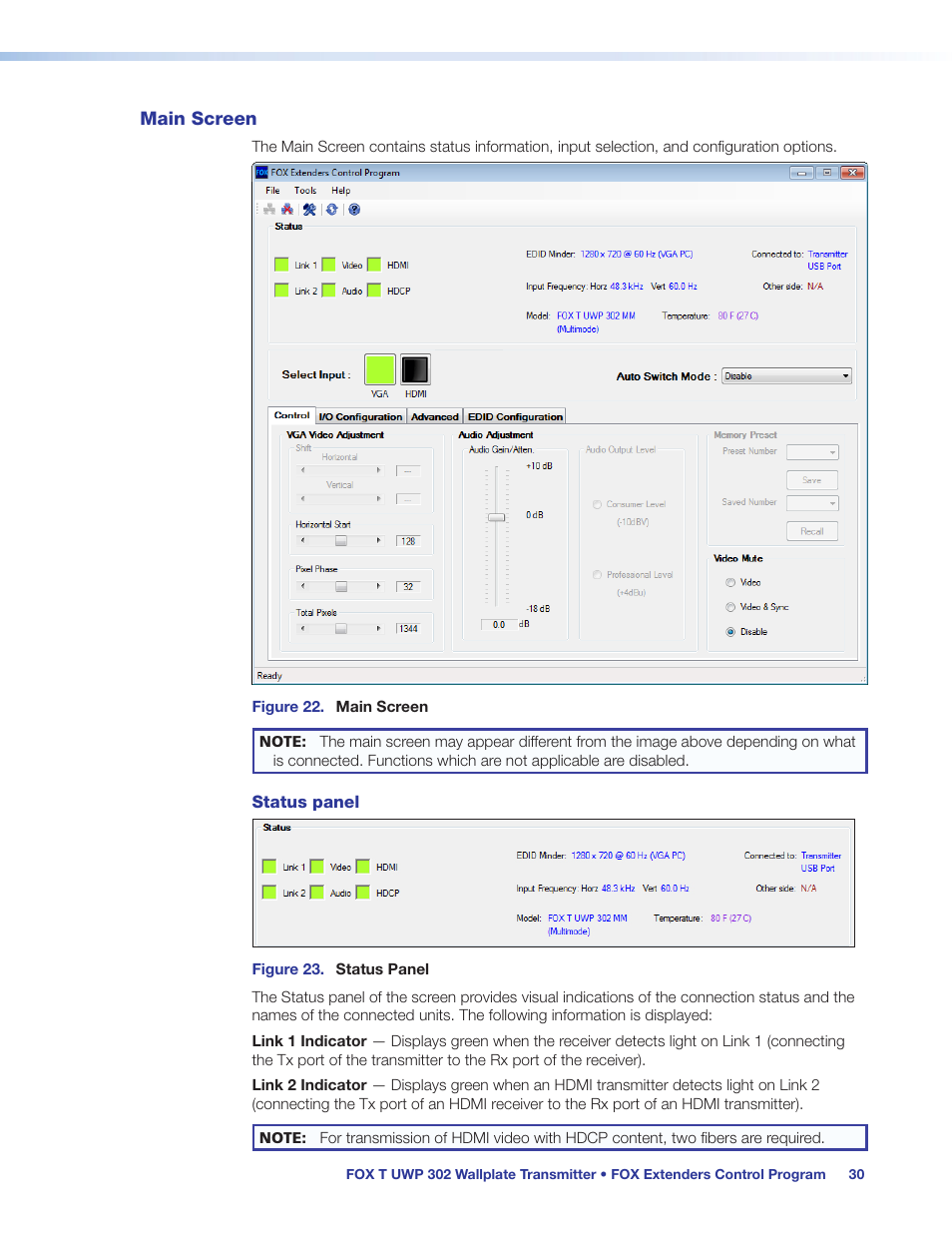This screenshot has height=1233, width=952.
Task: Select Consumer Level audio output radio
Action: pos(597,505)
